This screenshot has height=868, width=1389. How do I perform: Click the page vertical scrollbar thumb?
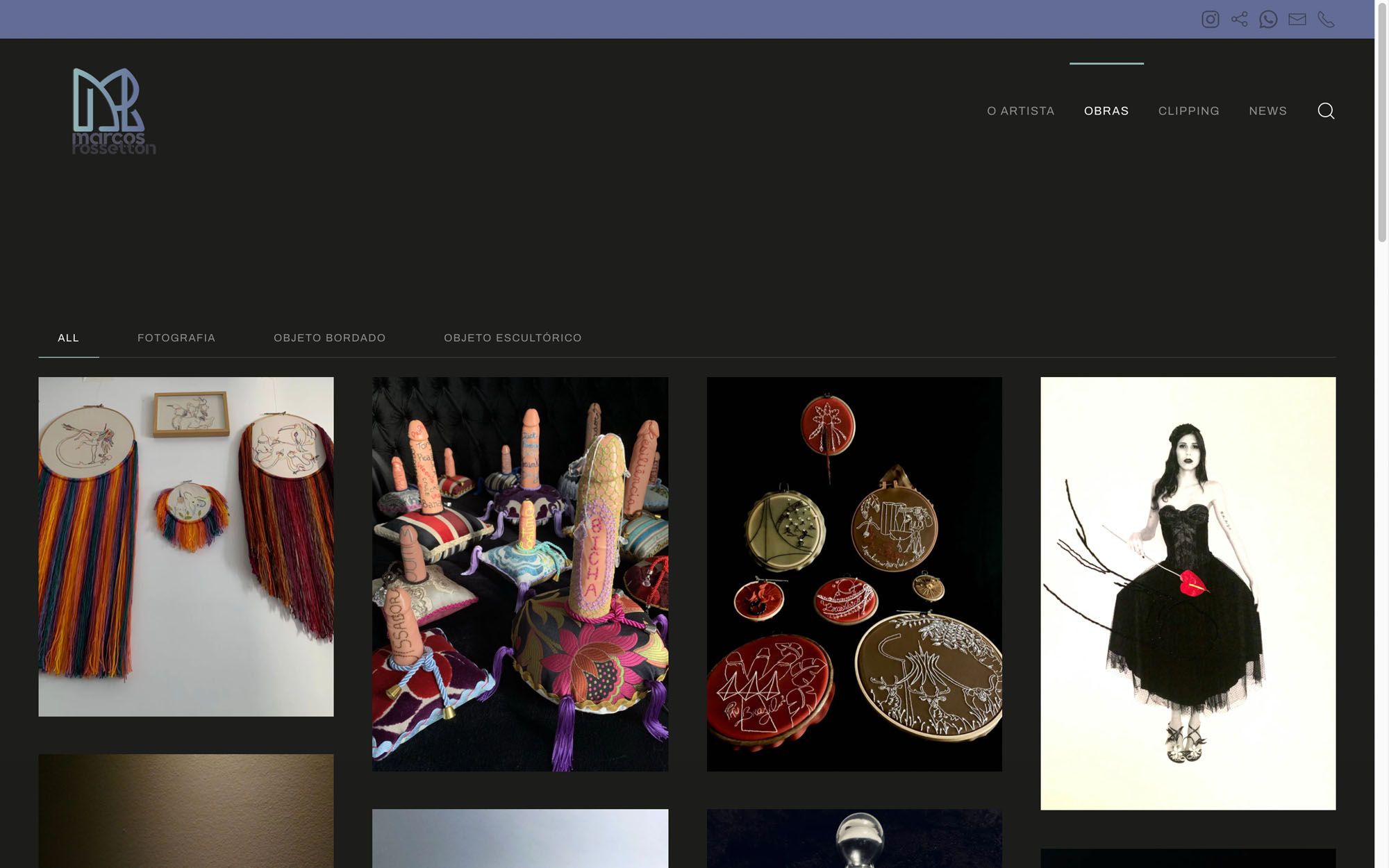click(1382, 122)
